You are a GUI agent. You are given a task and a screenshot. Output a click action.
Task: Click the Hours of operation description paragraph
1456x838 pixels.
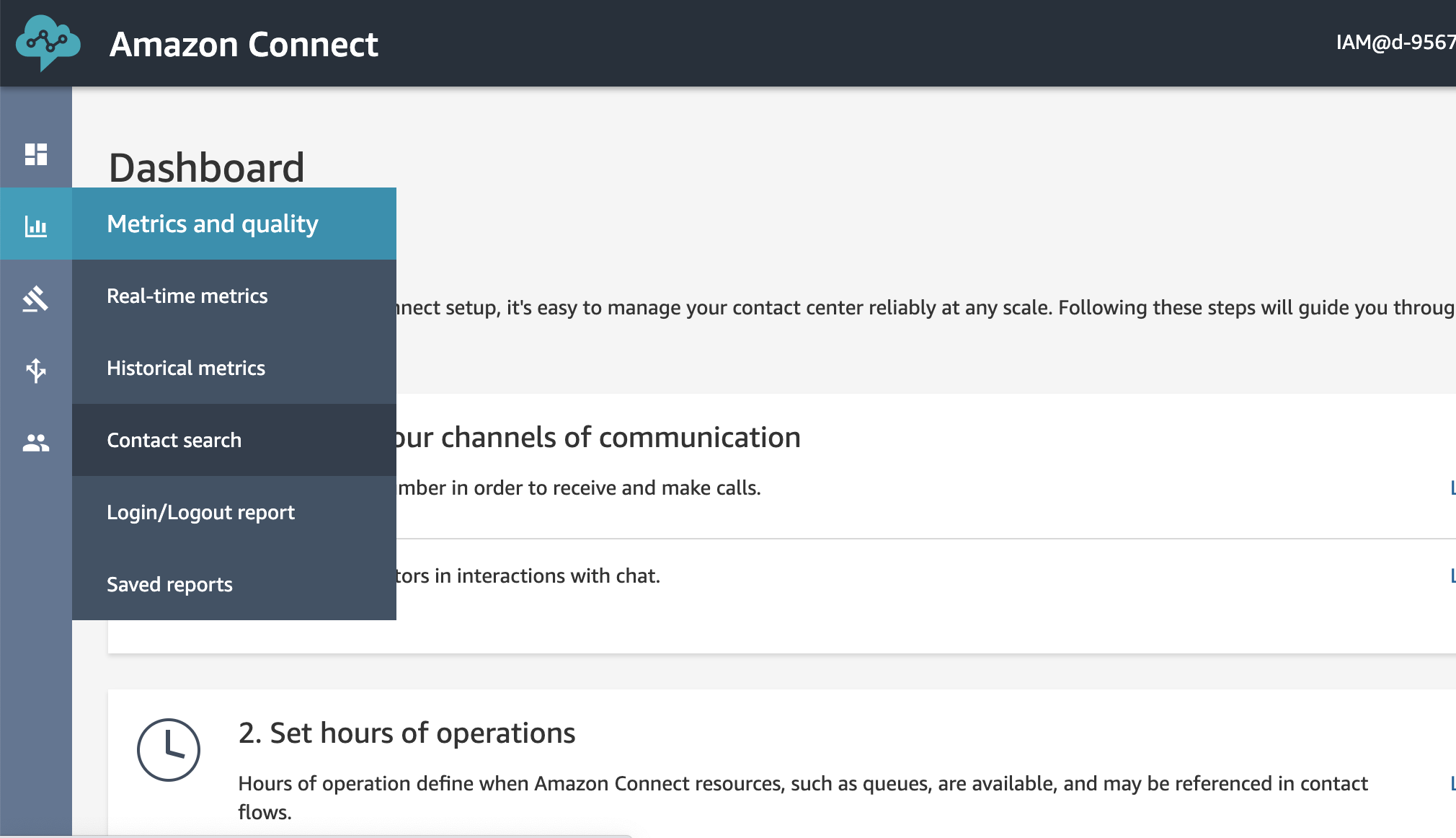pyautogui.click(x=803, y=798)
